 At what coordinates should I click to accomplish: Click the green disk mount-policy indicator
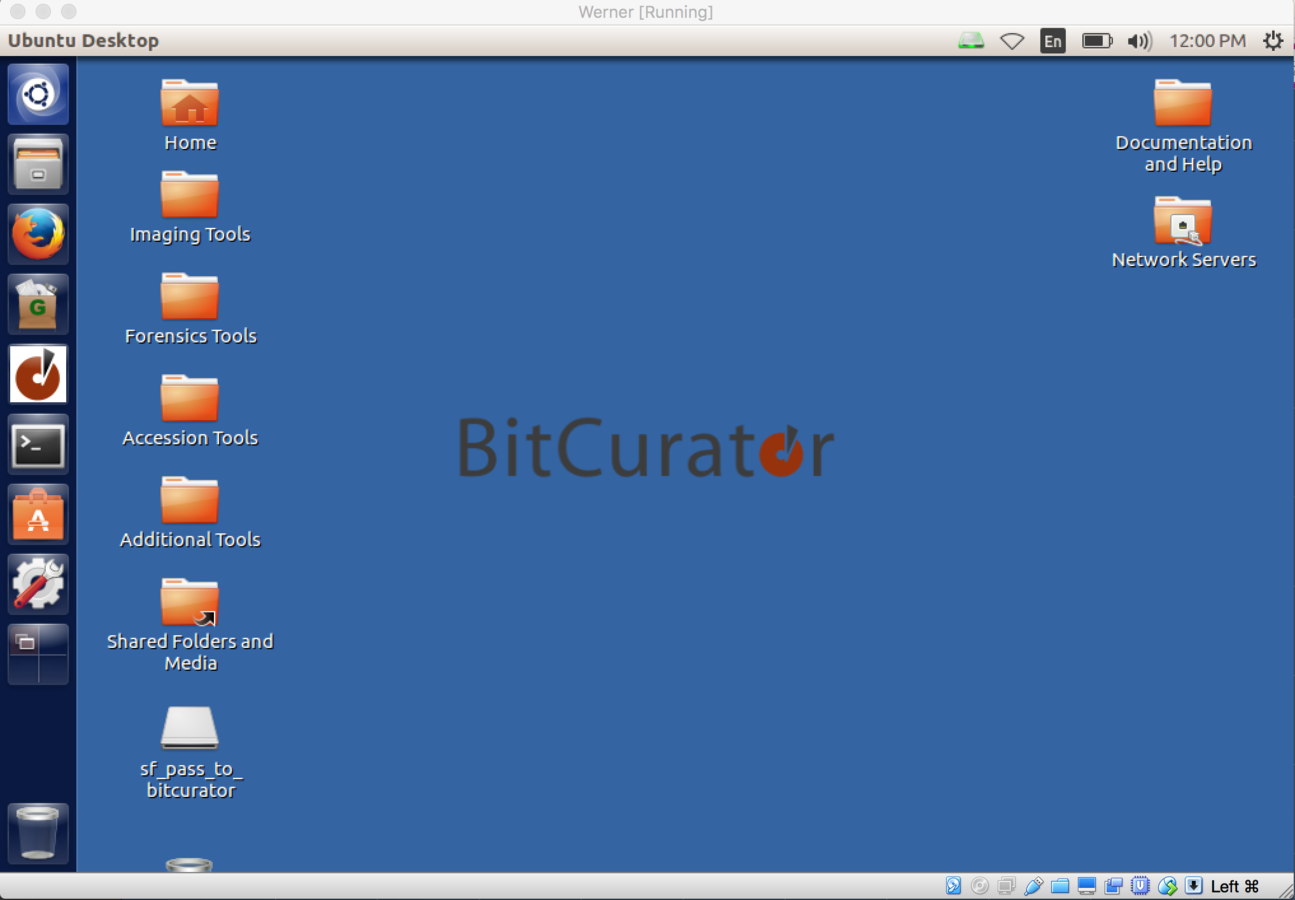point(971,41)
